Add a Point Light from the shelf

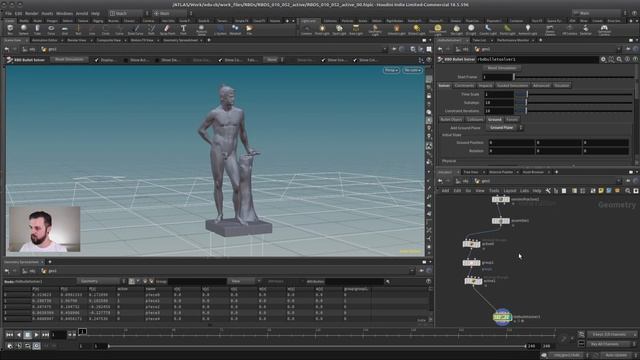click(x=322, y=29)
